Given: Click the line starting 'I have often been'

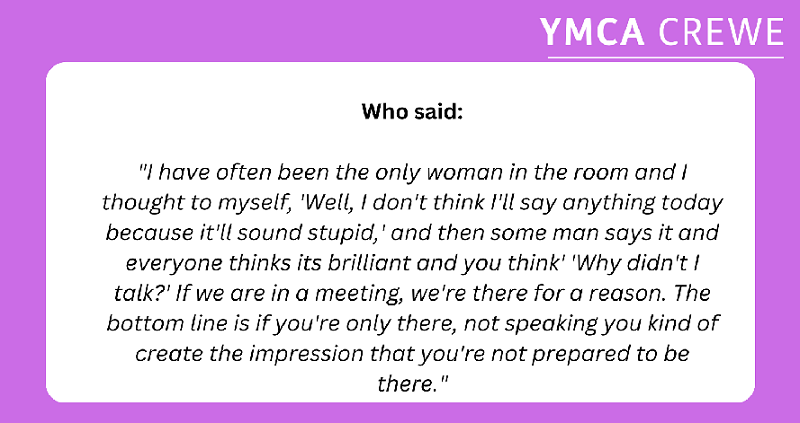Looking at the screenshot, I should click(412, 173).
